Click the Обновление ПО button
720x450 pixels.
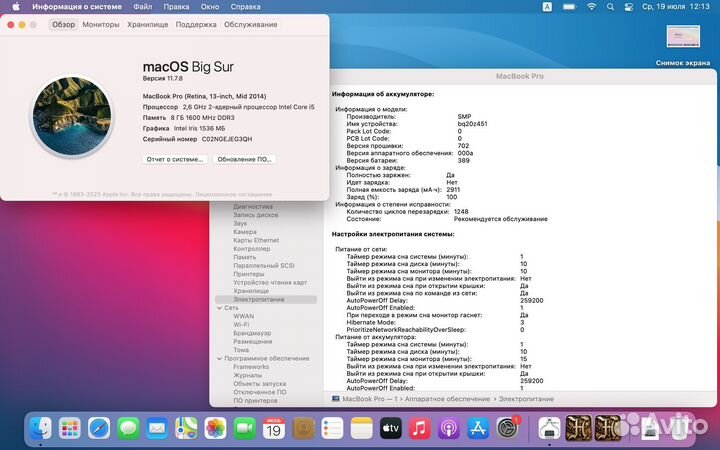pos(244,159)
